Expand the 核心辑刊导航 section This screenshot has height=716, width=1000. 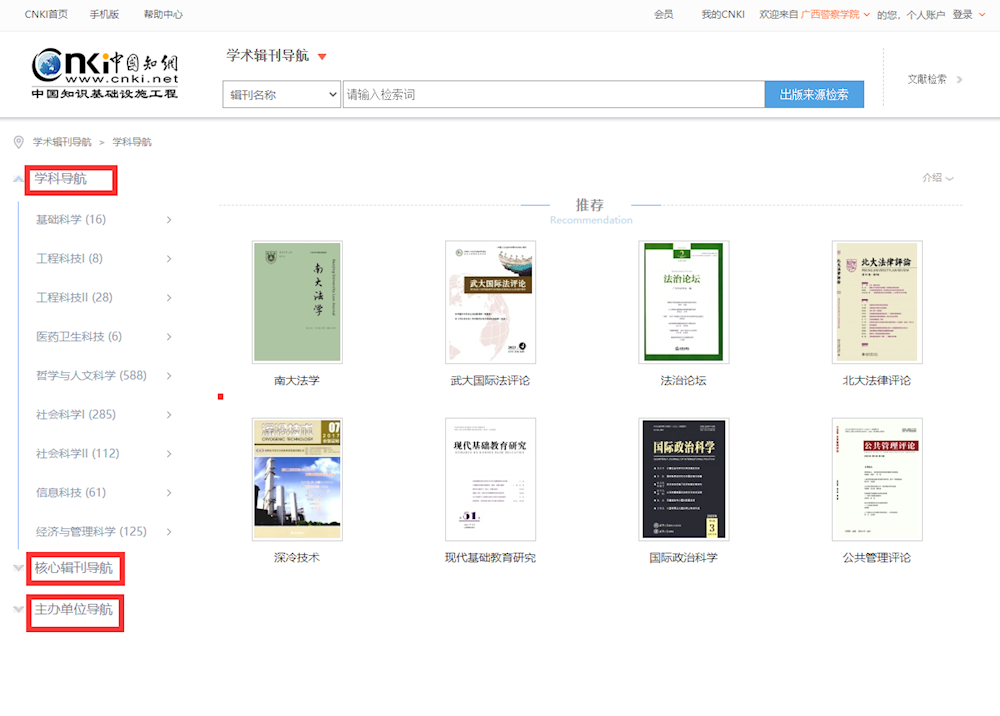pyautogui.click(x=18, y=569)
